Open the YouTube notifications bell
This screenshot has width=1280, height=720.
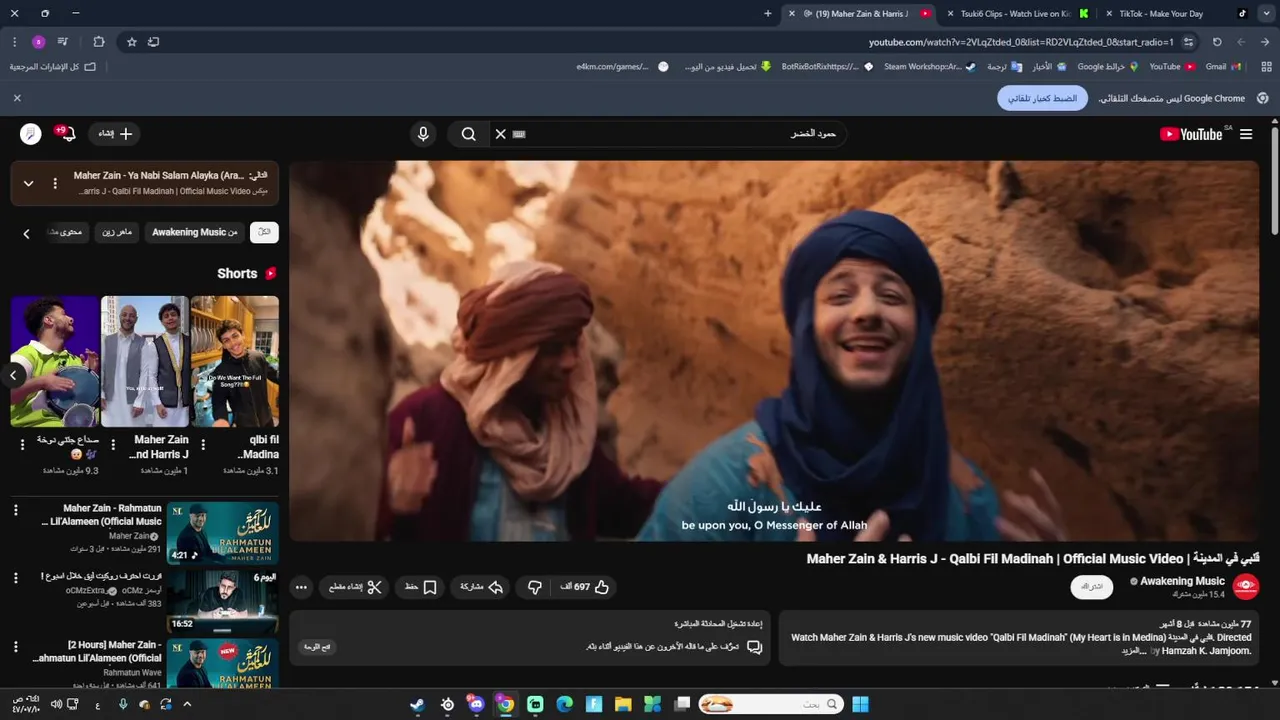(68, 134)
